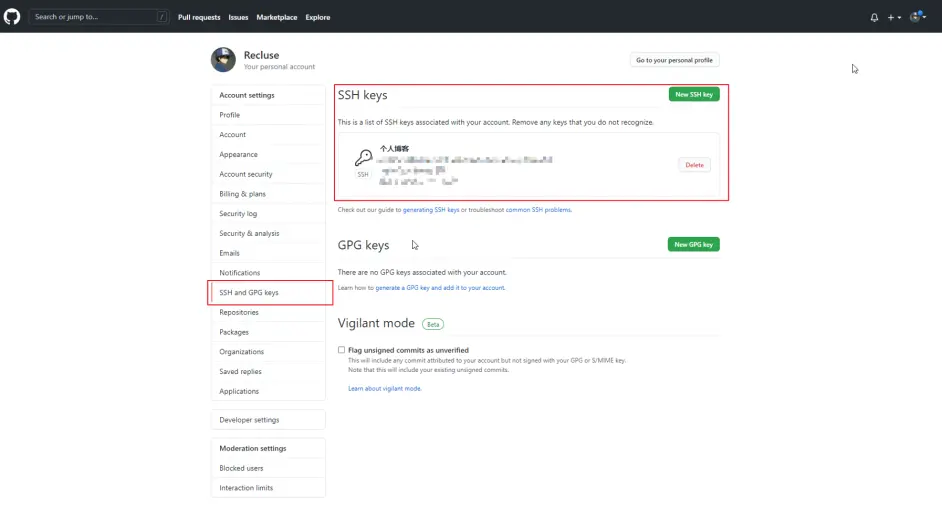Open Account security settings

[246, 174]
